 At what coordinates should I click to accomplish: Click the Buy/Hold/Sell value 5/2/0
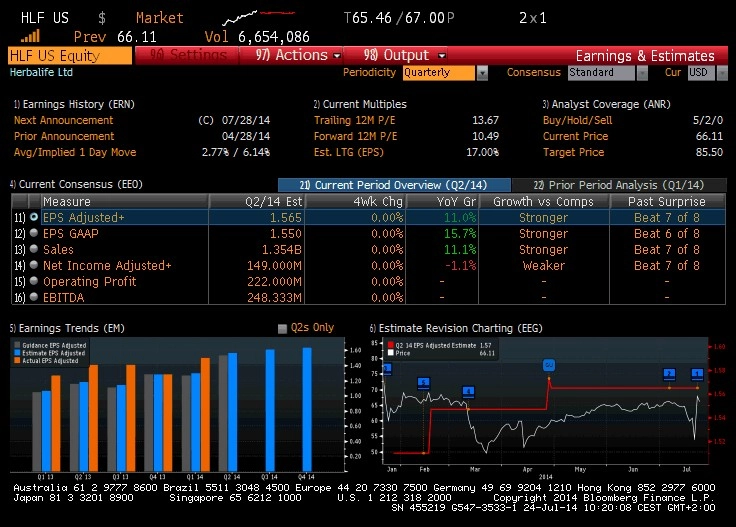(707, 120)
